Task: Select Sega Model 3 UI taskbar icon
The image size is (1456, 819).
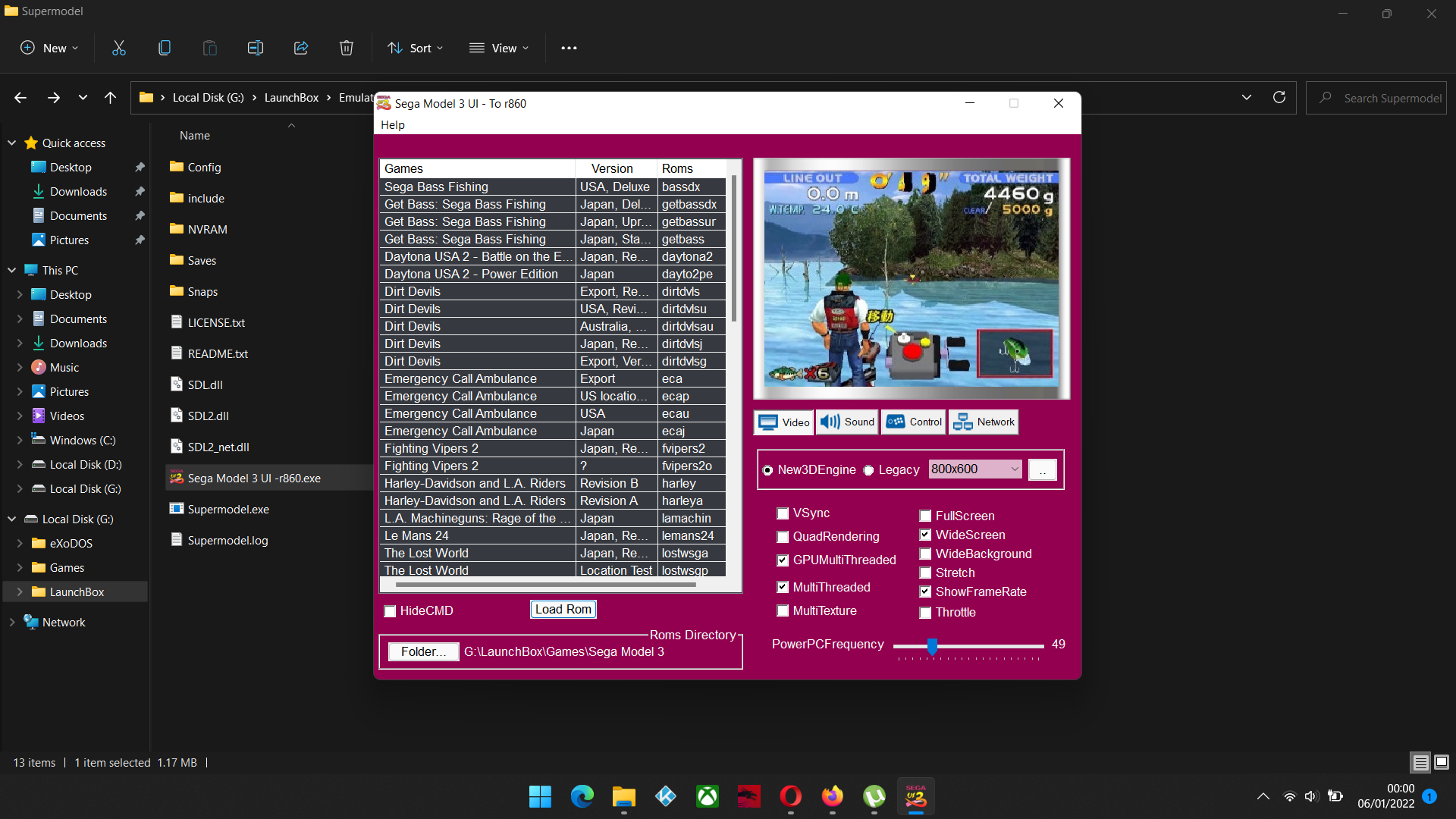Action: click(x=916, y=796)
